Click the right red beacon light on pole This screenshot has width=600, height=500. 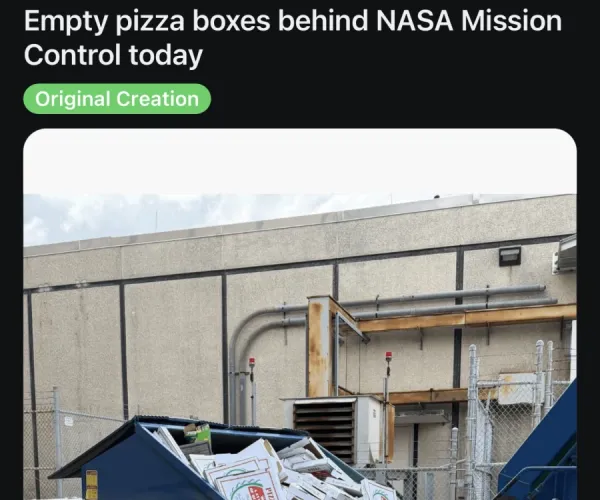[x=388, y=357]
